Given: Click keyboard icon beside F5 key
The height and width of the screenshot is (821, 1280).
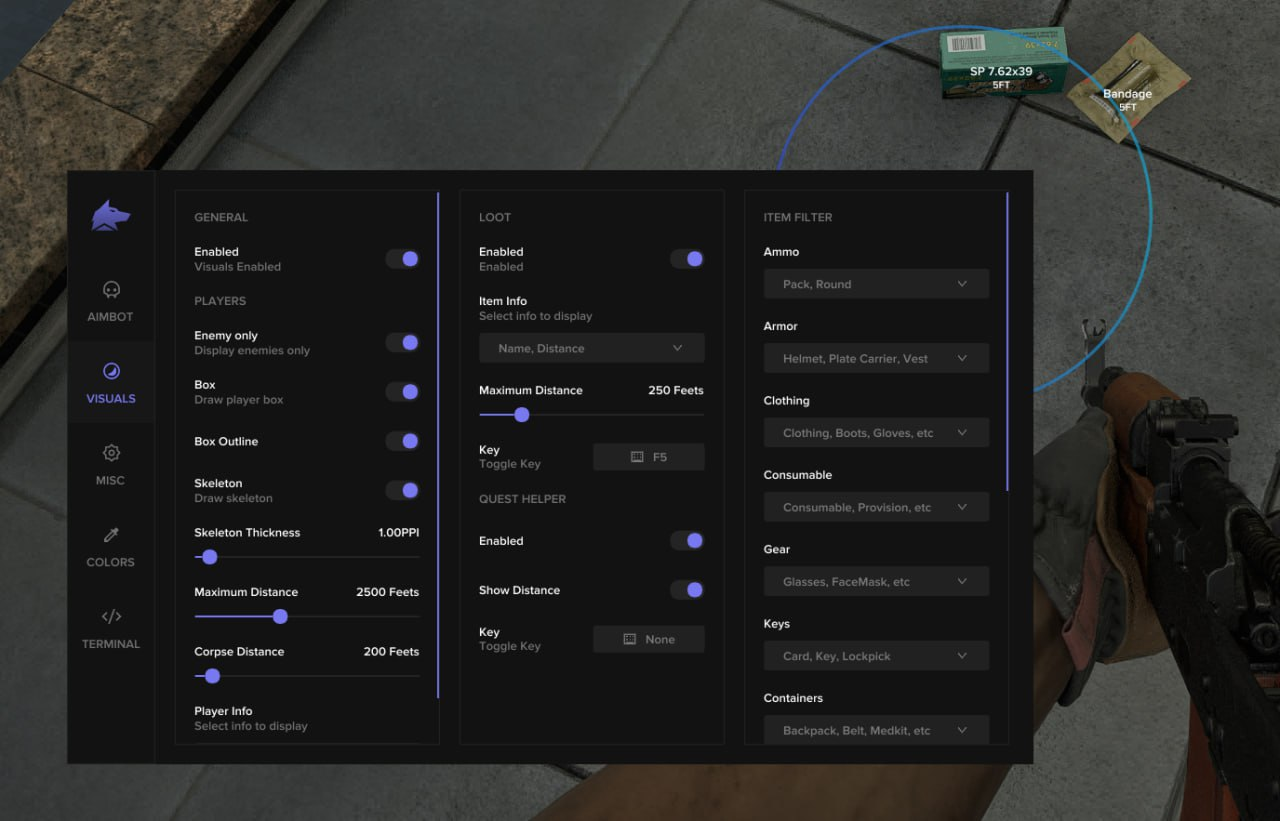Looking at the screenshot, I should pyautogui.click(x=637, y=457).
